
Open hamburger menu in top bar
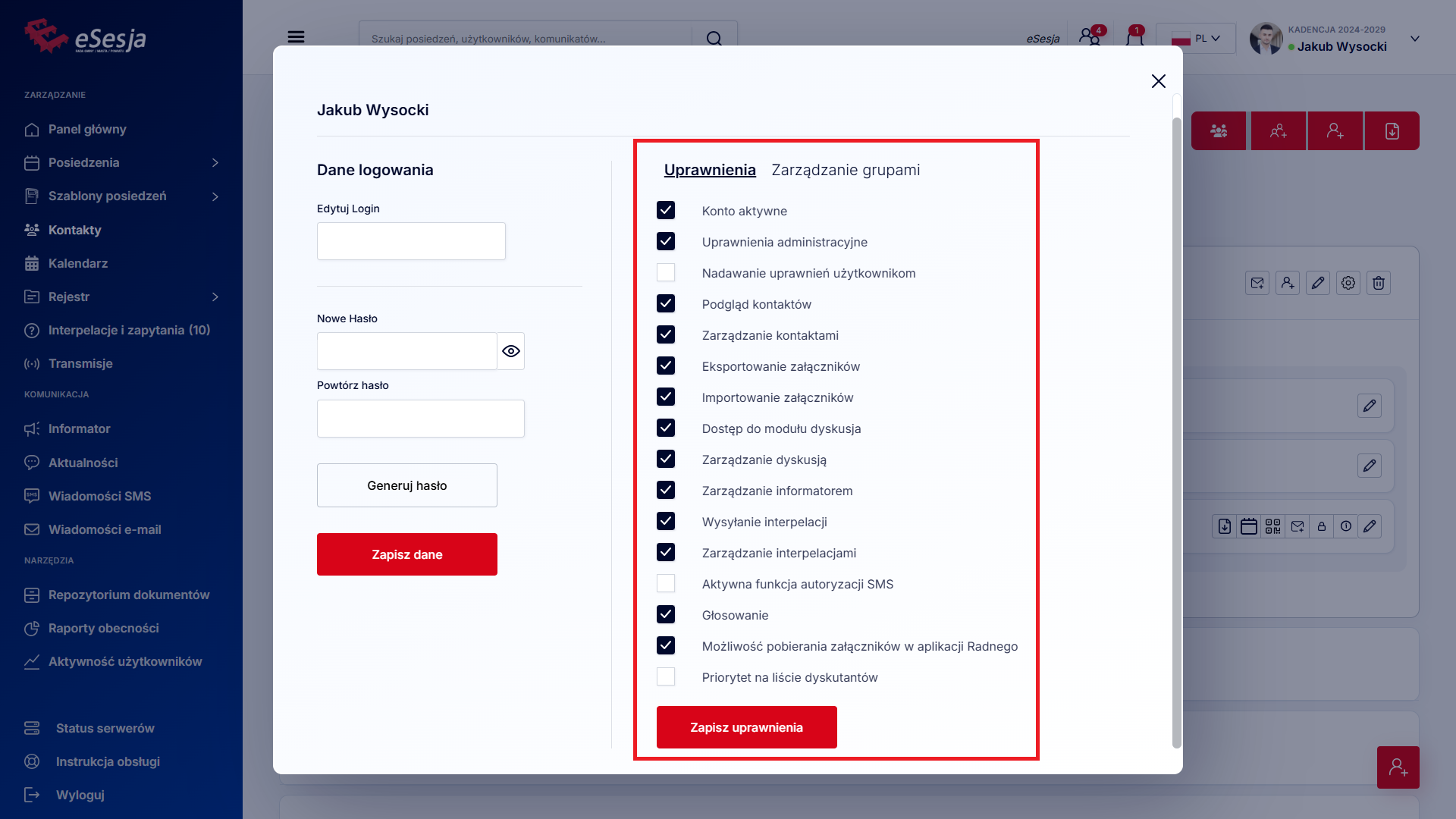tap(296, 37)
